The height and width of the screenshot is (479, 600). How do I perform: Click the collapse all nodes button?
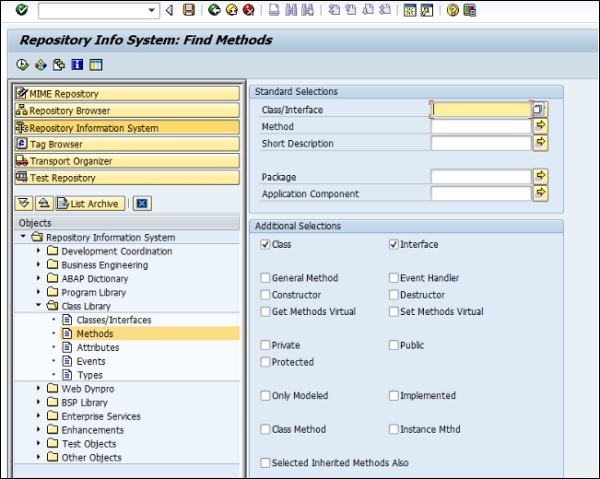(x=44, y=203)
